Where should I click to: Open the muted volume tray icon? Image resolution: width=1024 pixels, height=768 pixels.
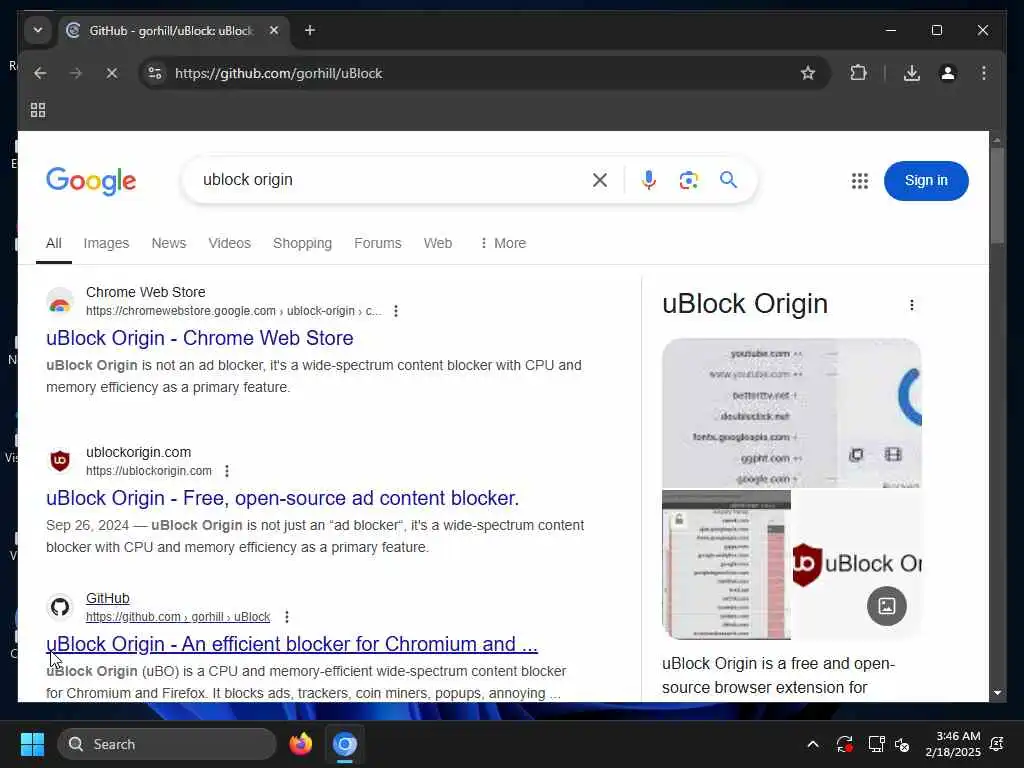pos(902,744)
